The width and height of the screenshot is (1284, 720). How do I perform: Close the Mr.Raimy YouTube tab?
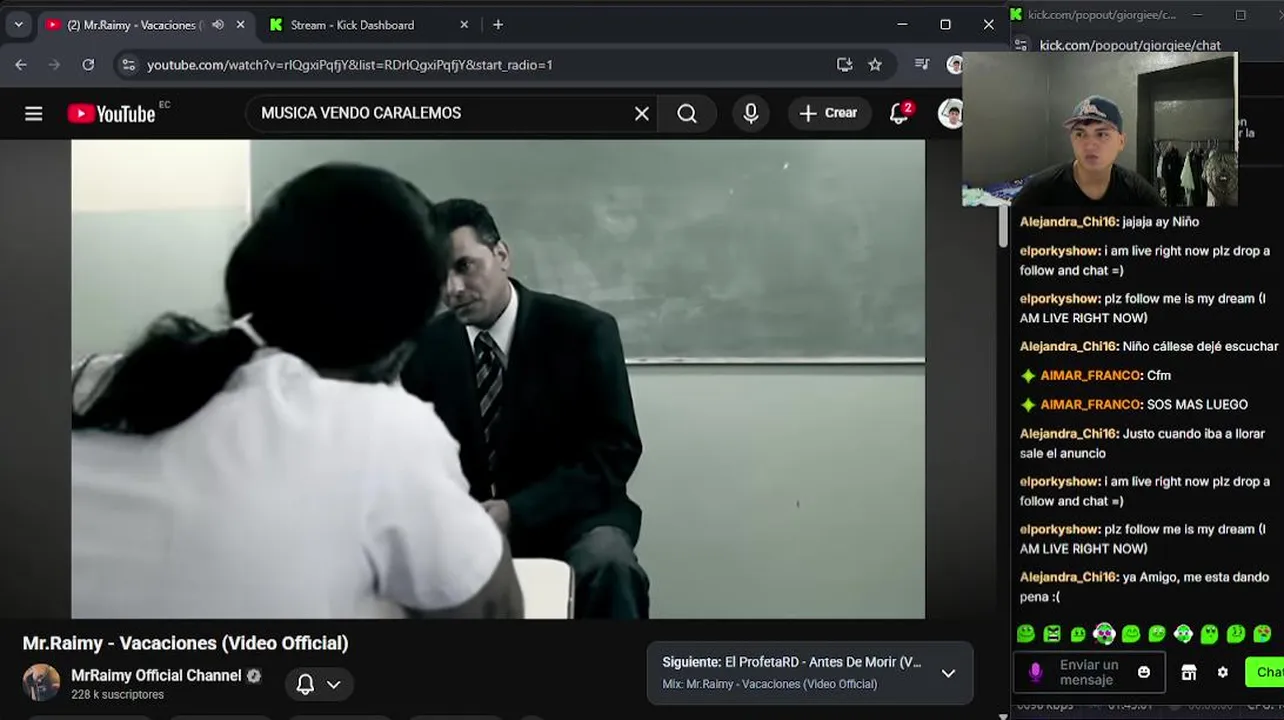pos(240,25)
